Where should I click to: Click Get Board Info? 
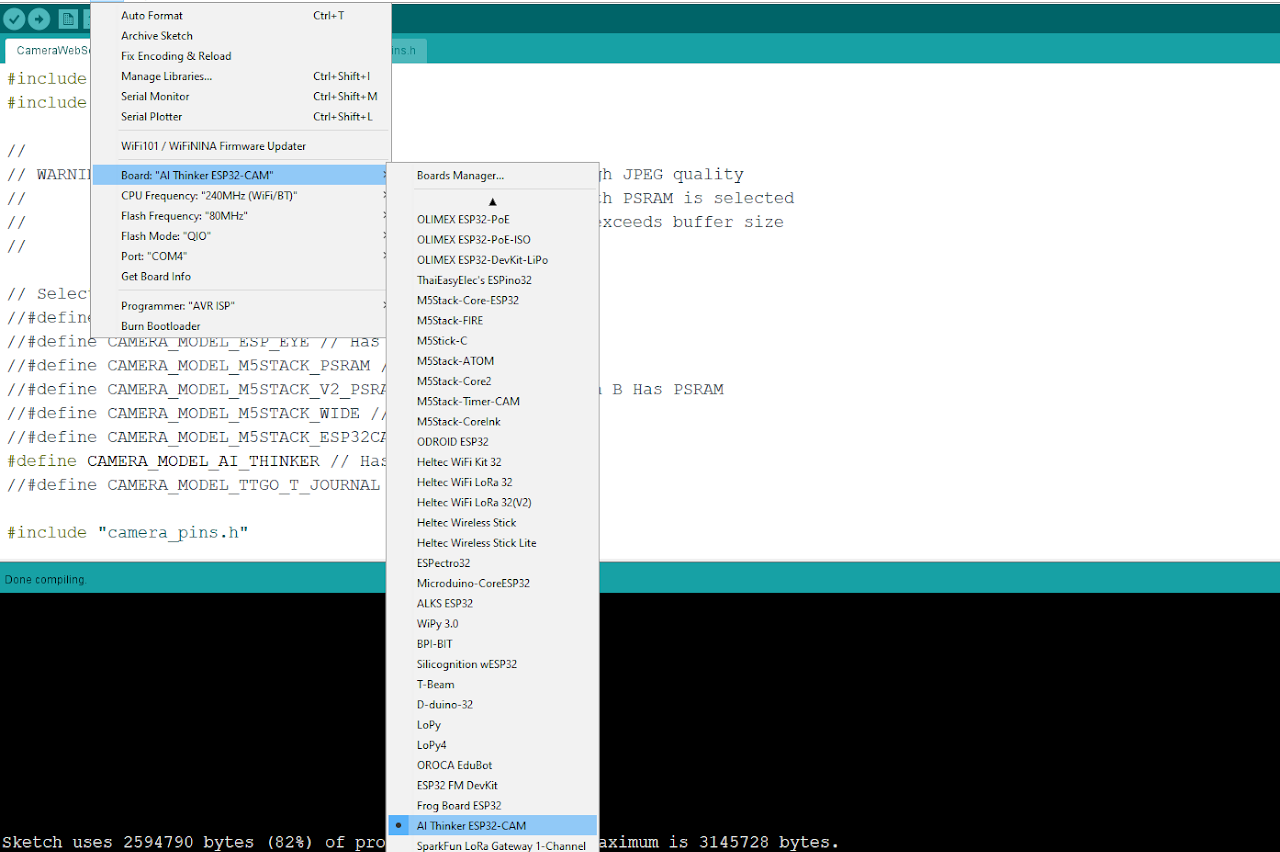[240, 276]
